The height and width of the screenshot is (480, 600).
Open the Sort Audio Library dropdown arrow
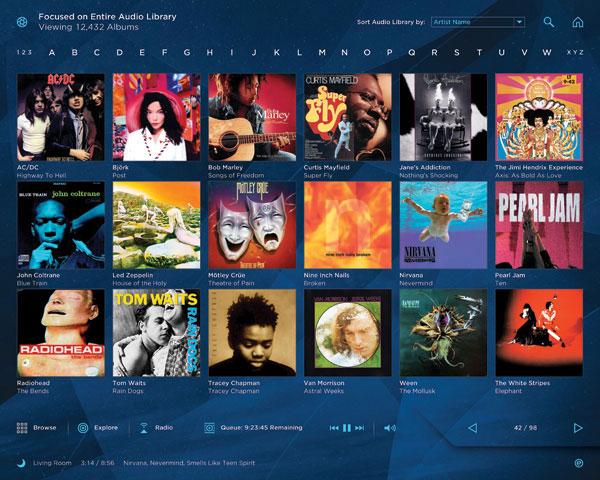[519, 22]
